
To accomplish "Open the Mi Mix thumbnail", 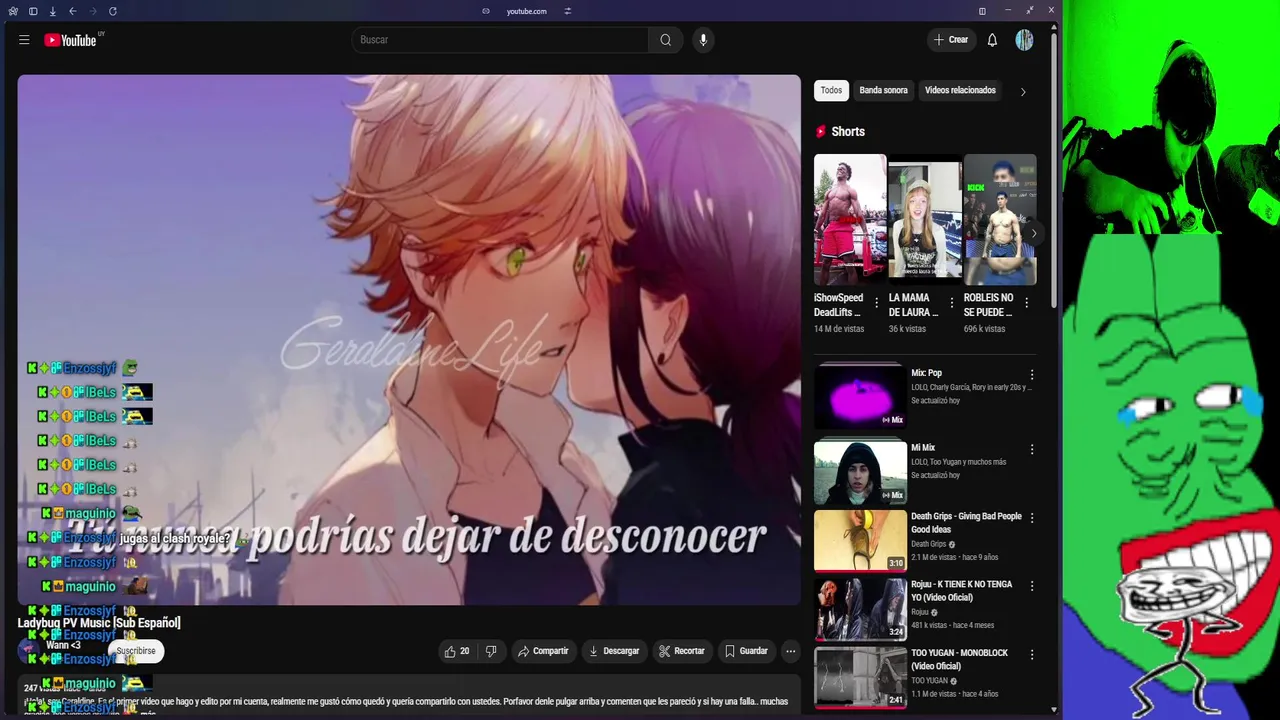I will 860,472.
